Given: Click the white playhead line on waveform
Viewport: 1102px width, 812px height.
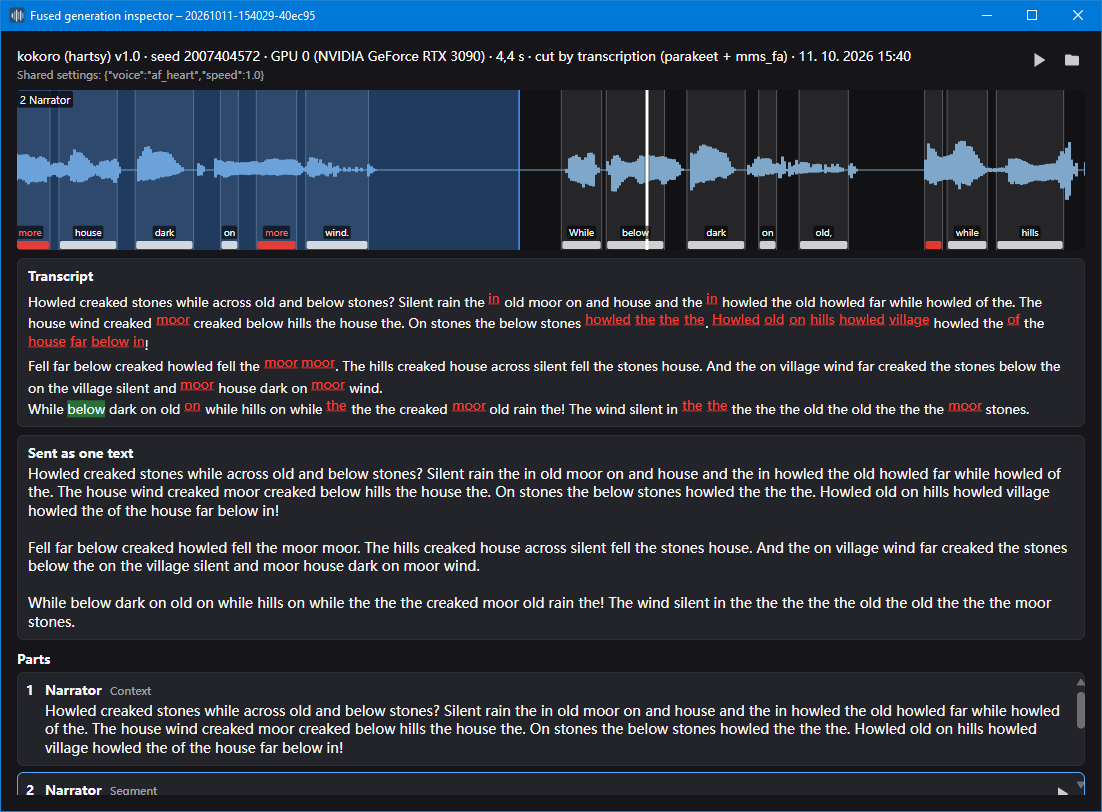Looking at the screenshot, I should pyautogui.click(x=647, y=169).
